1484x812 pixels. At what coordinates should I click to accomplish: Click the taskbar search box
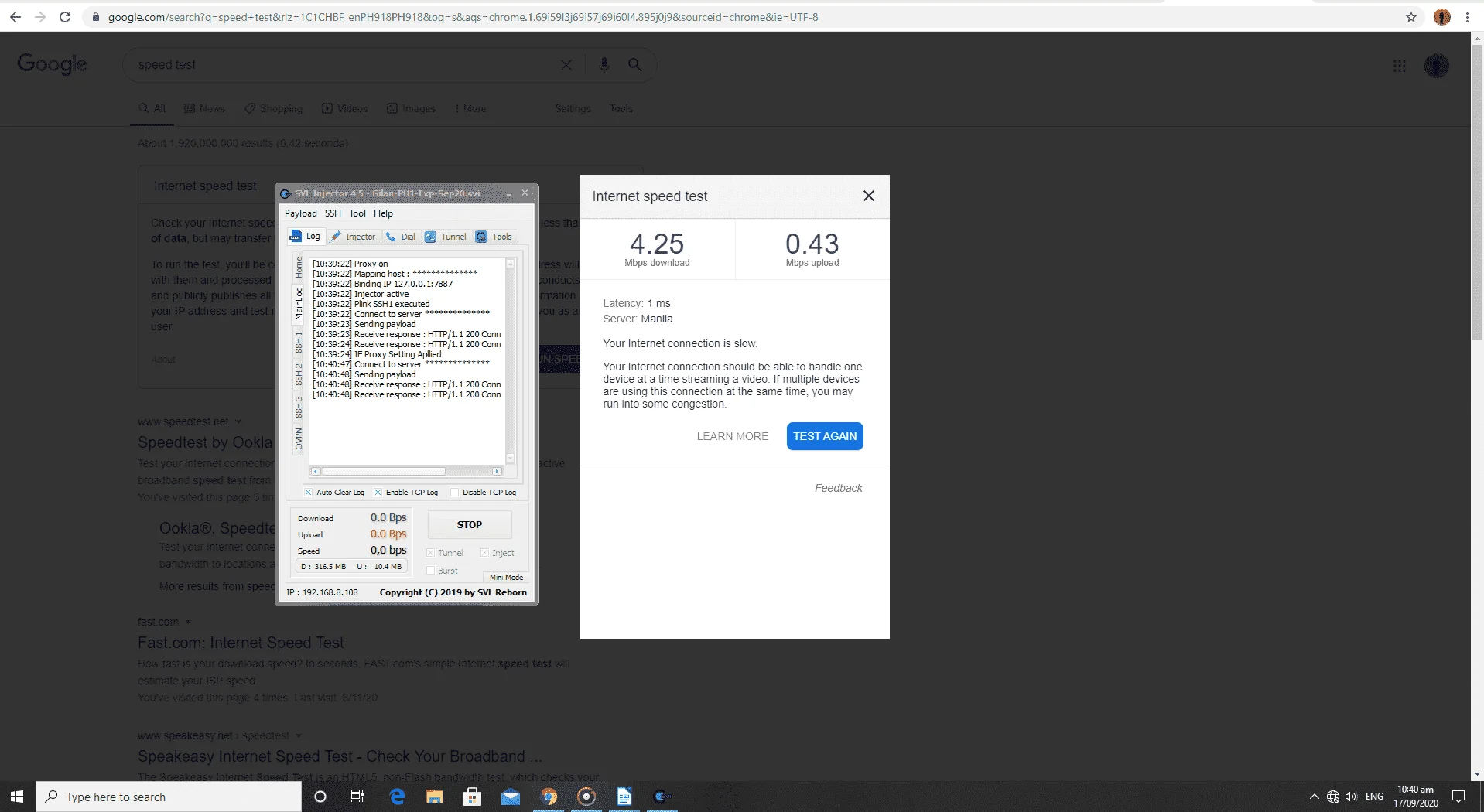(169, 797)
